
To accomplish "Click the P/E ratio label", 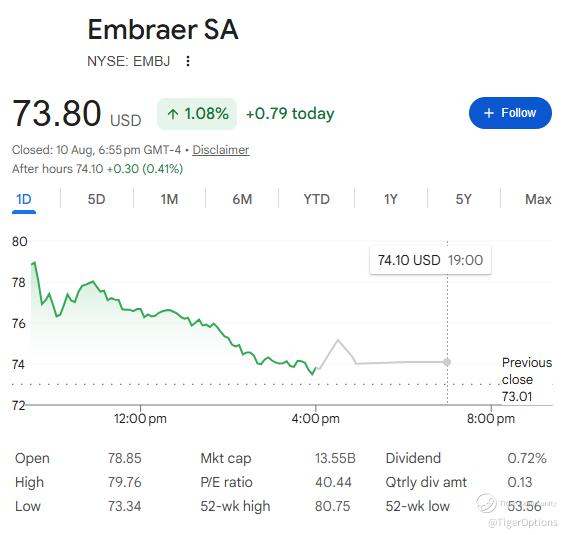I will point(226,482).
